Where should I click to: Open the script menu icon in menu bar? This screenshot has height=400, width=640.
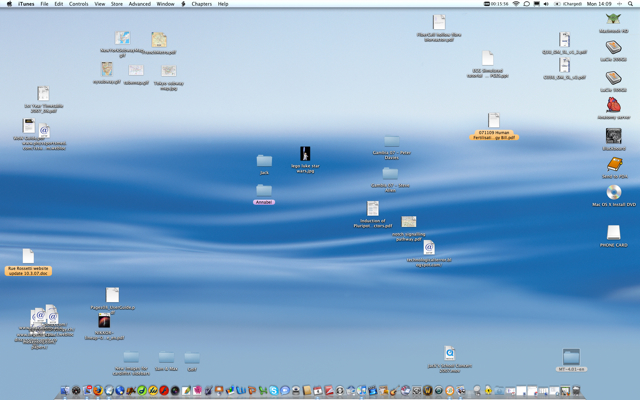[x=183, y=4]
